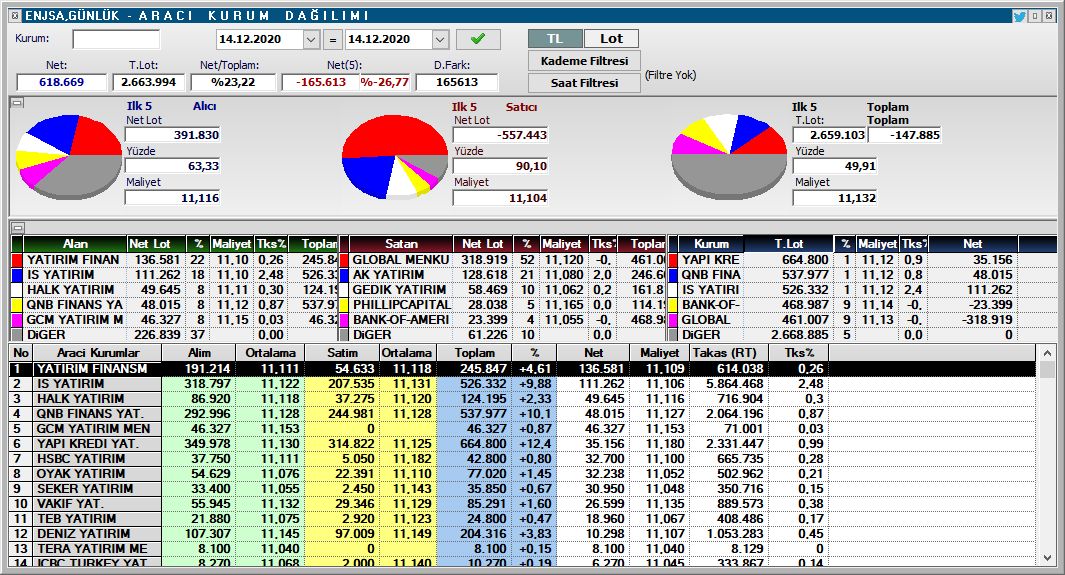Image resolution: width=1065 pixels, height=575 pixels.
Task: Sort main table by Satım header
Action: click(342, 353)
